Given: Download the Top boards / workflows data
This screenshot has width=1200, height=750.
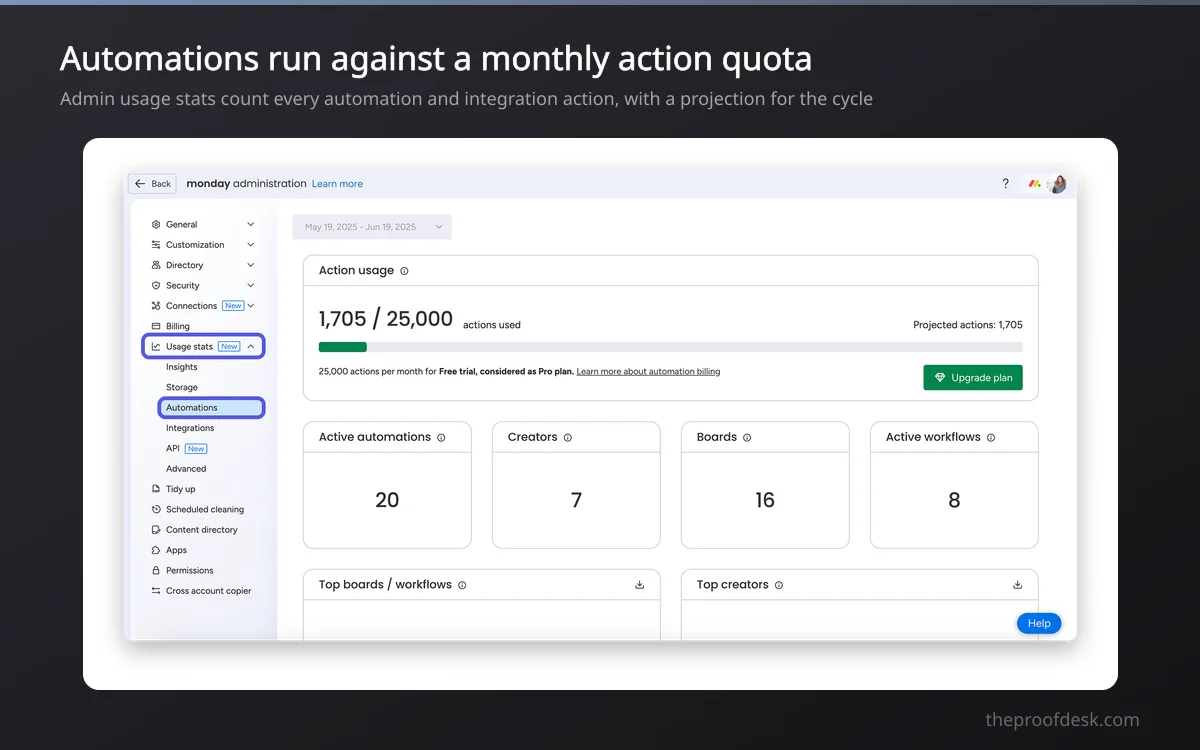Looking at the screenshot, I should coord(640,585).
